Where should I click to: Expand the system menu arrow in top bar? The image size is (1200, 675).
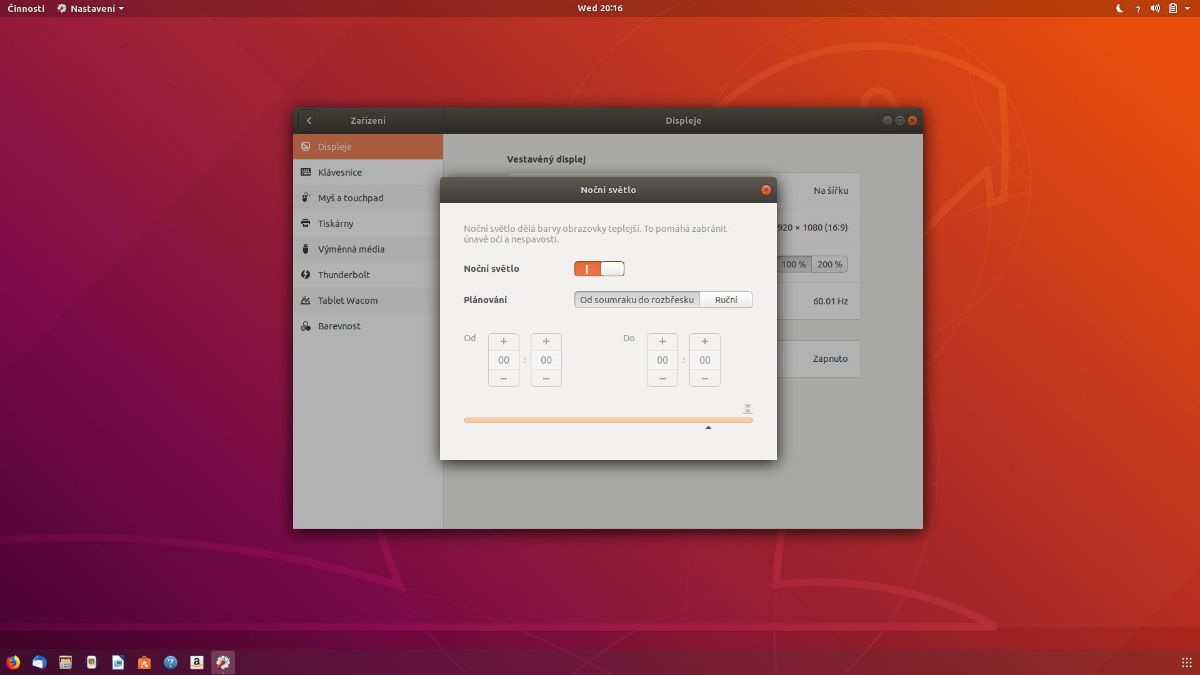coord(1188,8)
